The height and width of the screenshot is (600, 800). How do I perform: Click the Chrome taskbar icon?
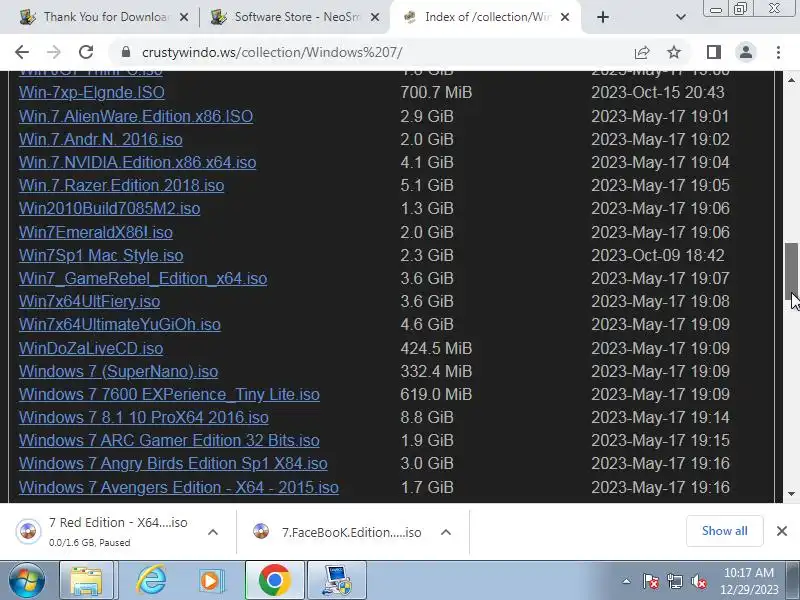(x=274, y=580)
